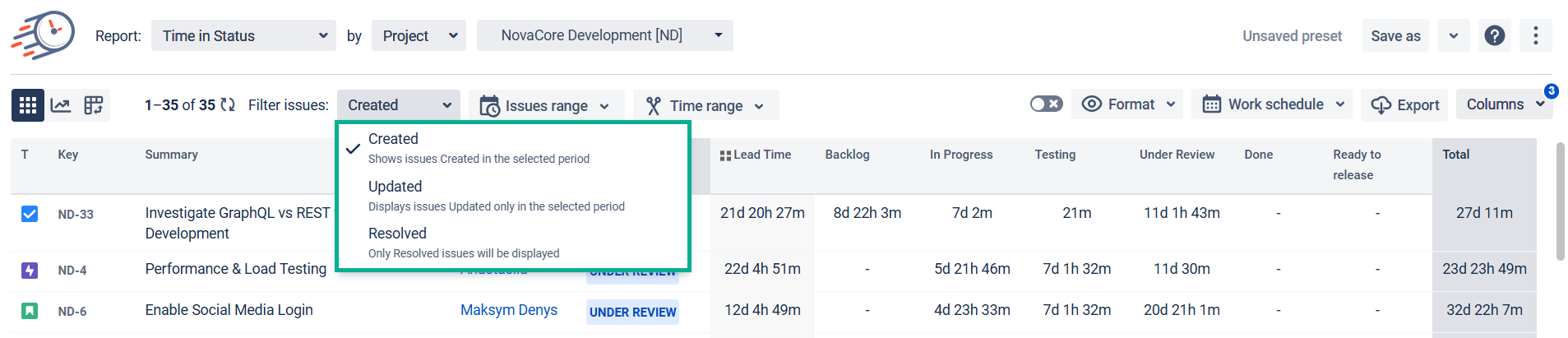This screenshot has width=1568, height=338.
Task: Click the ND-4 issue type icon
Action: pos(30,270)
